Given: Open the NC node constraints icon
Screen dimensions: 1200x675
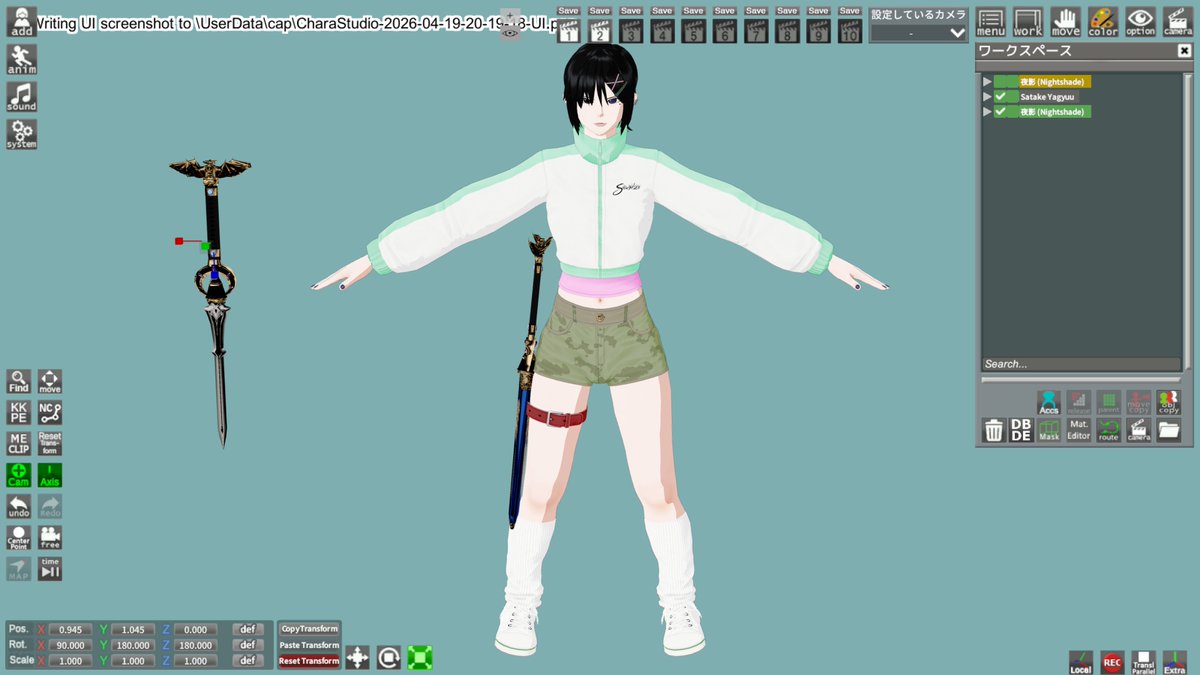Looking at the screenshot, I should (x=50, y=413).
